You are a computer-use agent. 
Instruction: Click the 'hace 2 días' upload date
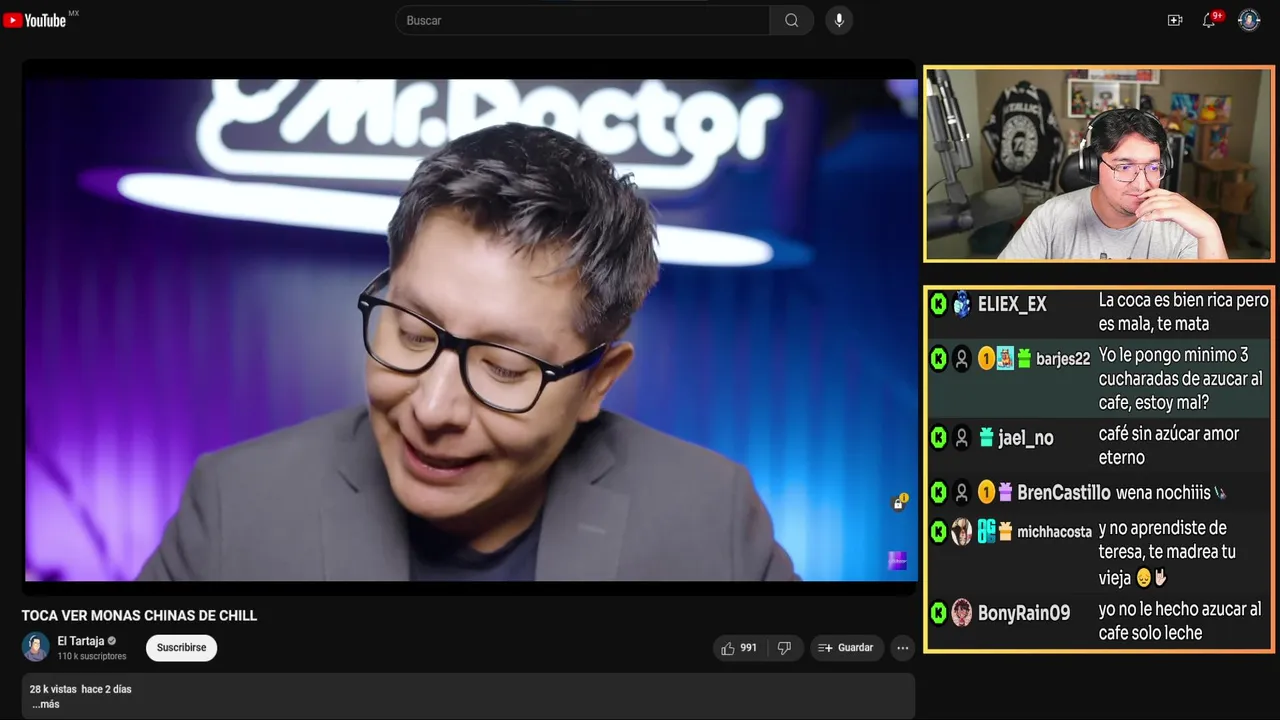106,689
